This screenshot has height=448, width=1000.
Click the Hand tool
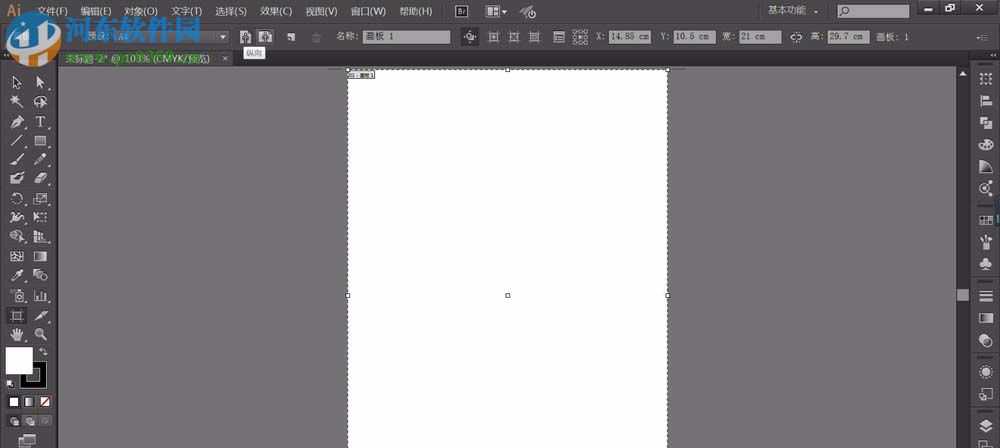(x=17, y=334)
